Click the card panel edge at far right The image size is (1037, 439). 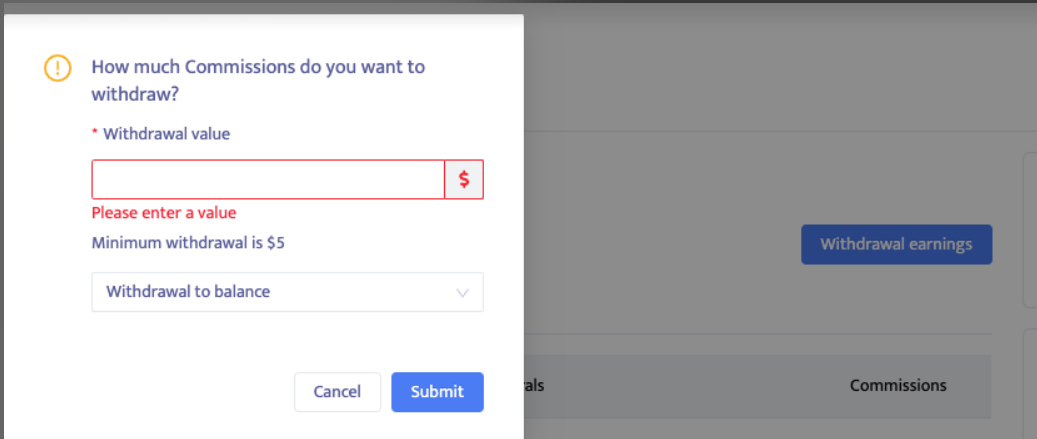[1028, 230]
